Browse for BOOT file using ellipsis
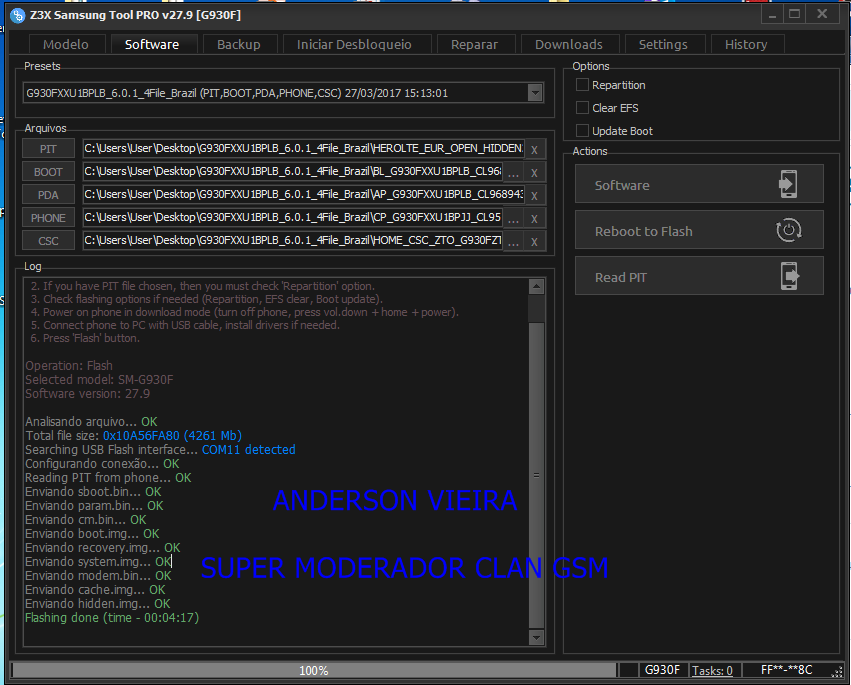 (513, 173)
